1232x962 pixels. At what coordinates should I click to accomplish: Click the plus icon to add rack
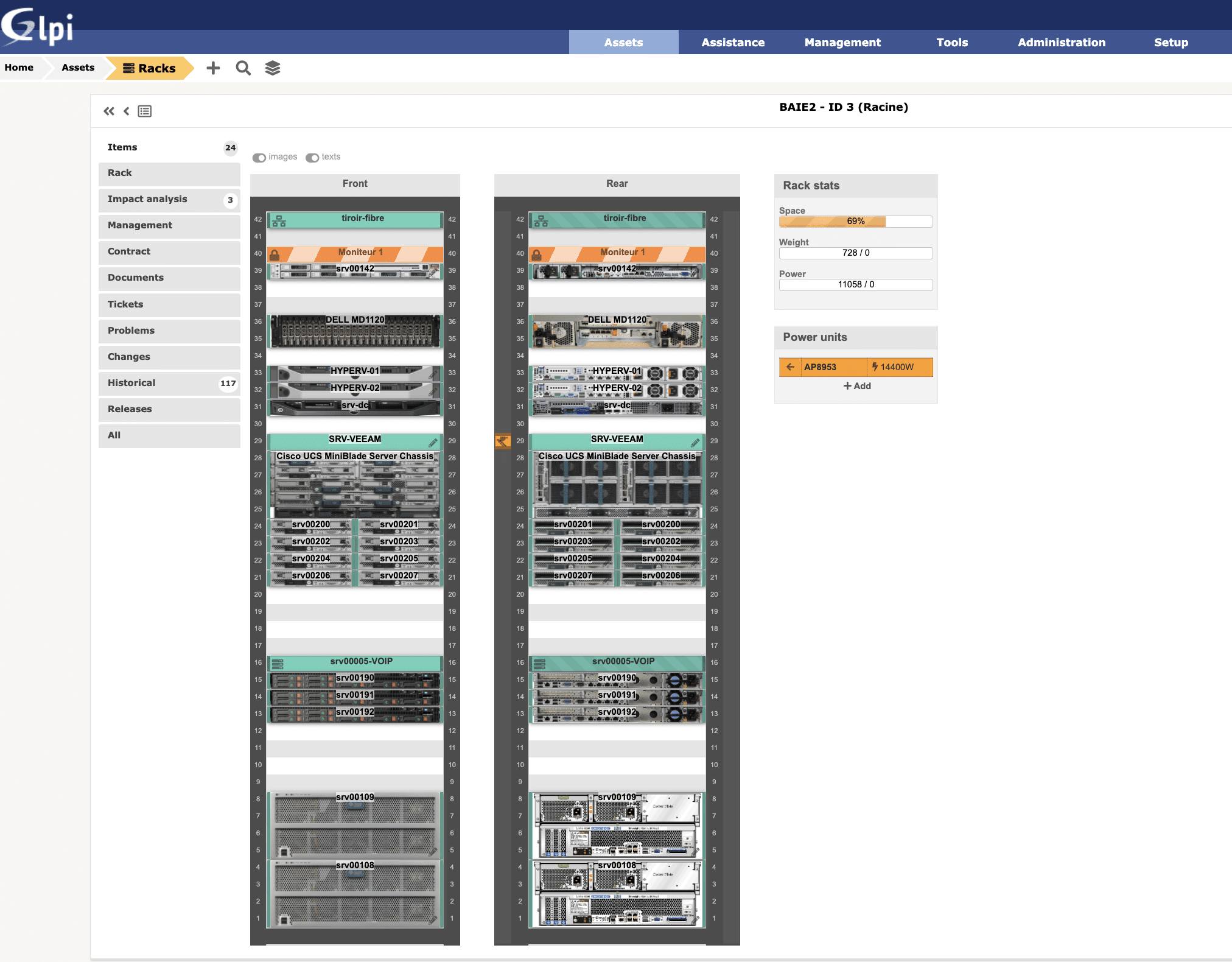[213, 68]
